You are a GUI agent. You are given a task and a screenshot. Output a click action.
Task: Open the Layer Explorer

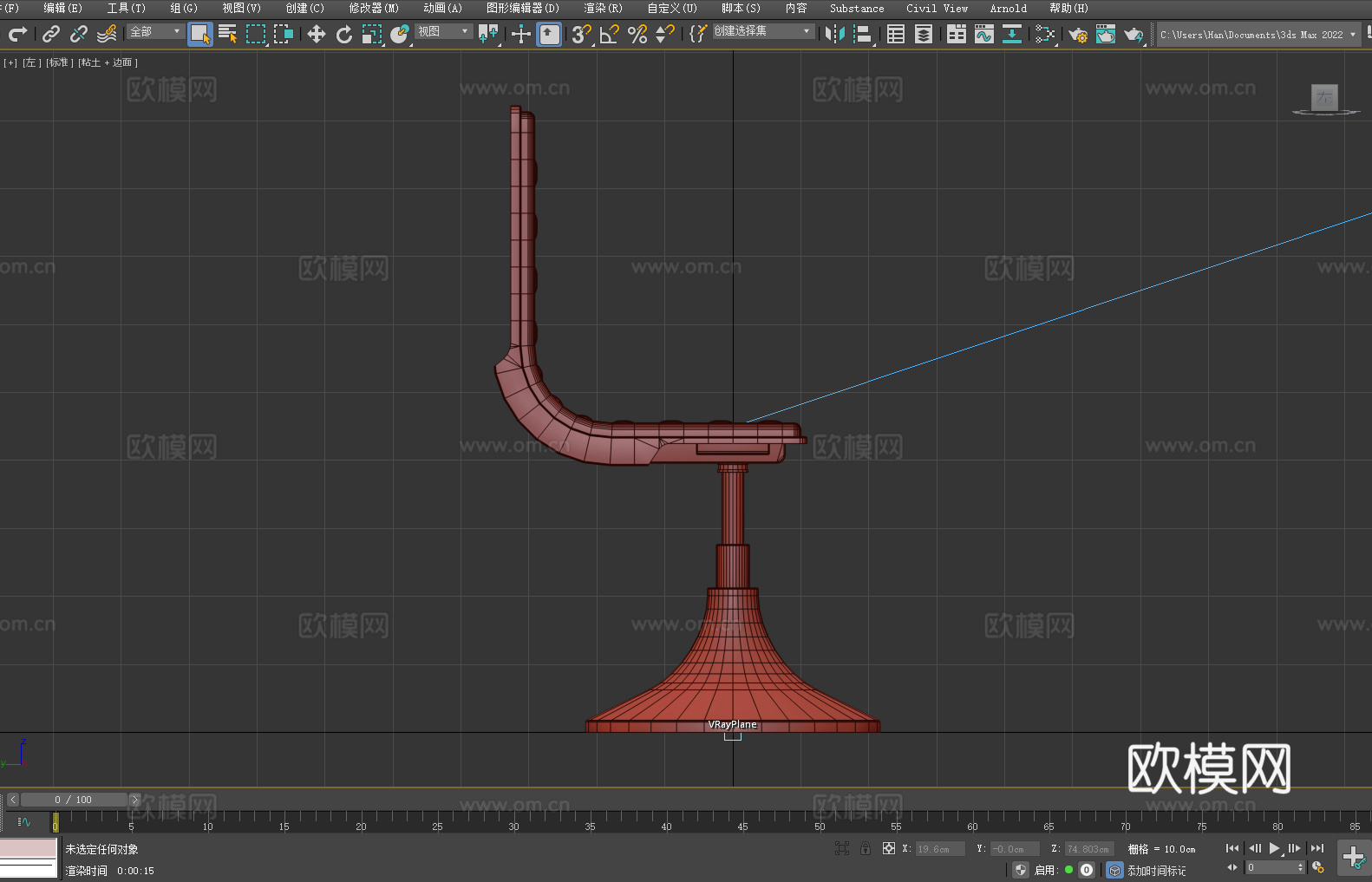(924, 34)
